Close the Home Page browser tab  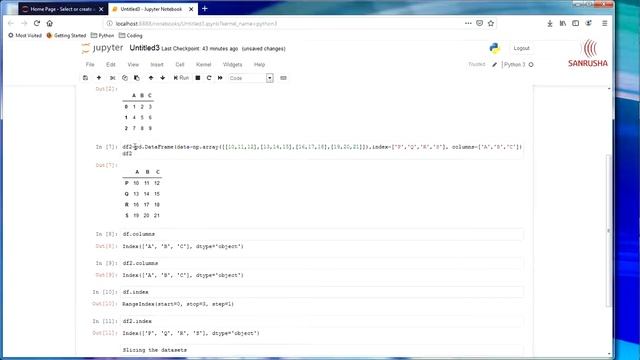[x=101, y=9]
